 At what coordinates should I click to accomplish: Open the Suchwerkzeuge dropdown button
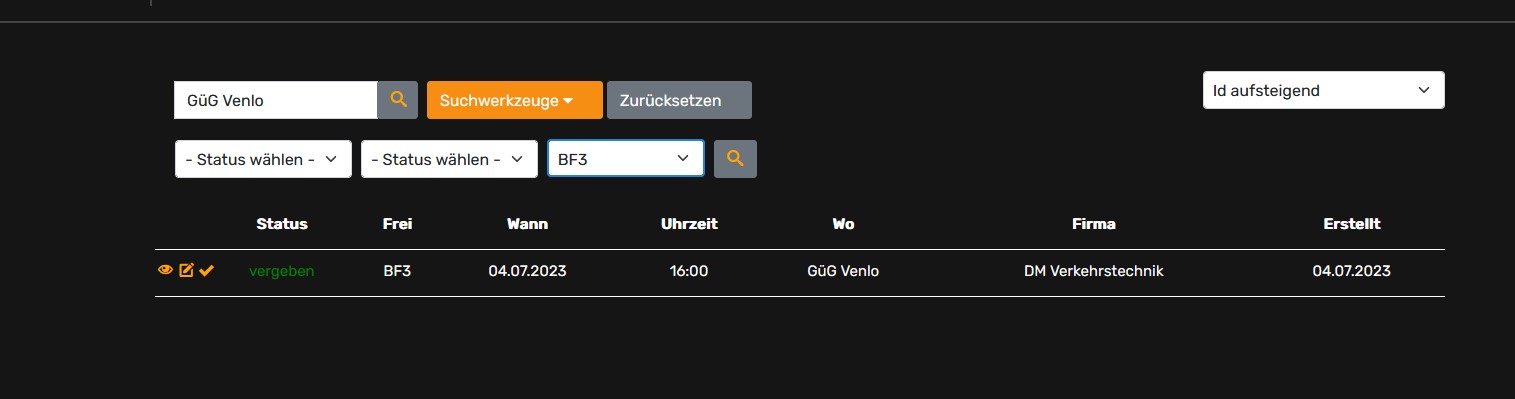click(515, 100)
